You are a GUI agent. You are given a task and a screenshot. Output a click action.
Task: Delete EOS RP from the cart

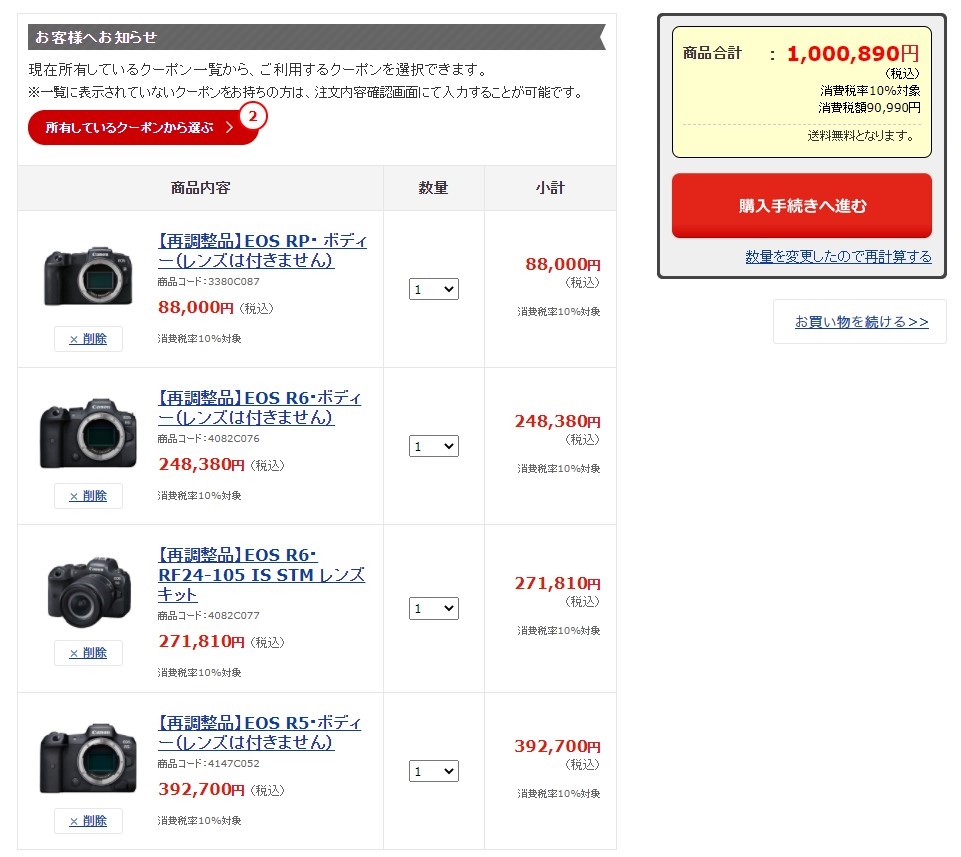tap(88, 339)
